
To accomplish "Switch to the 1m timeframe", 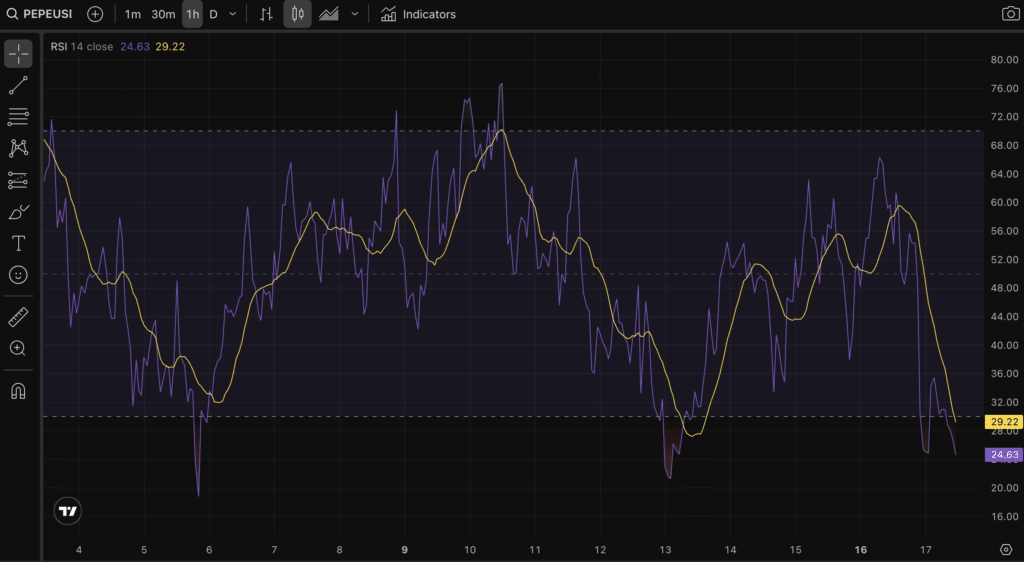I will (x=133, y=14).
